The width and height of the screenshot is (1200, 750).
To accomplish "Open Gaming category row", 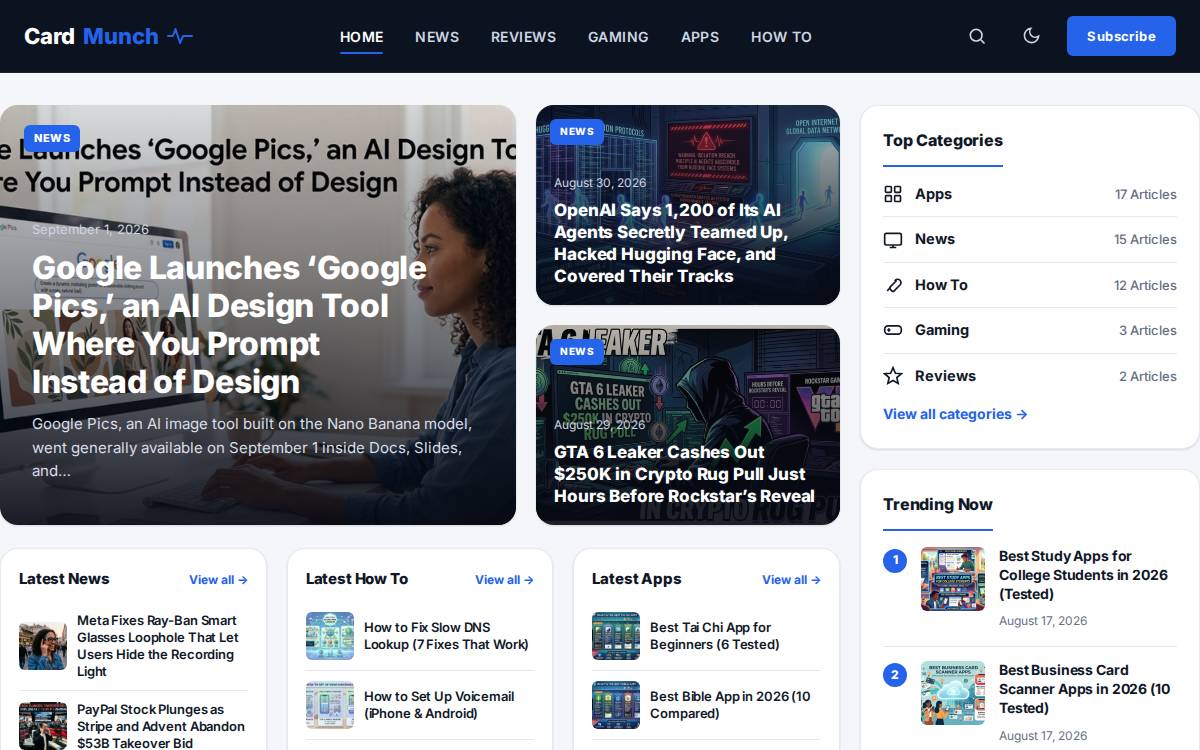I will tap(1030, 330).
